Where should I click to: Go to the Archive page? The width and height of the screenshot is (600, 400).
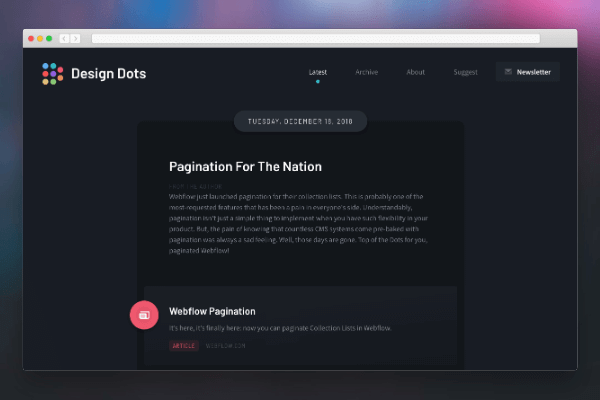(366, 72)
